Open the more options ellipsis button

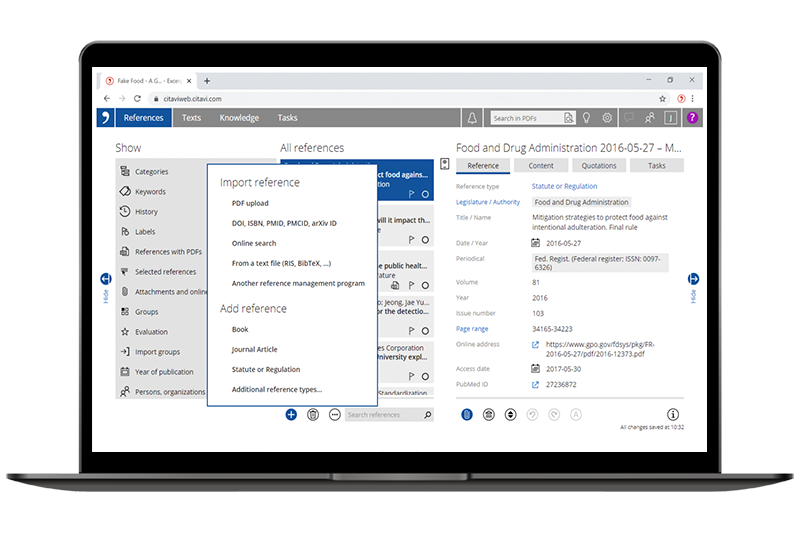335,415
